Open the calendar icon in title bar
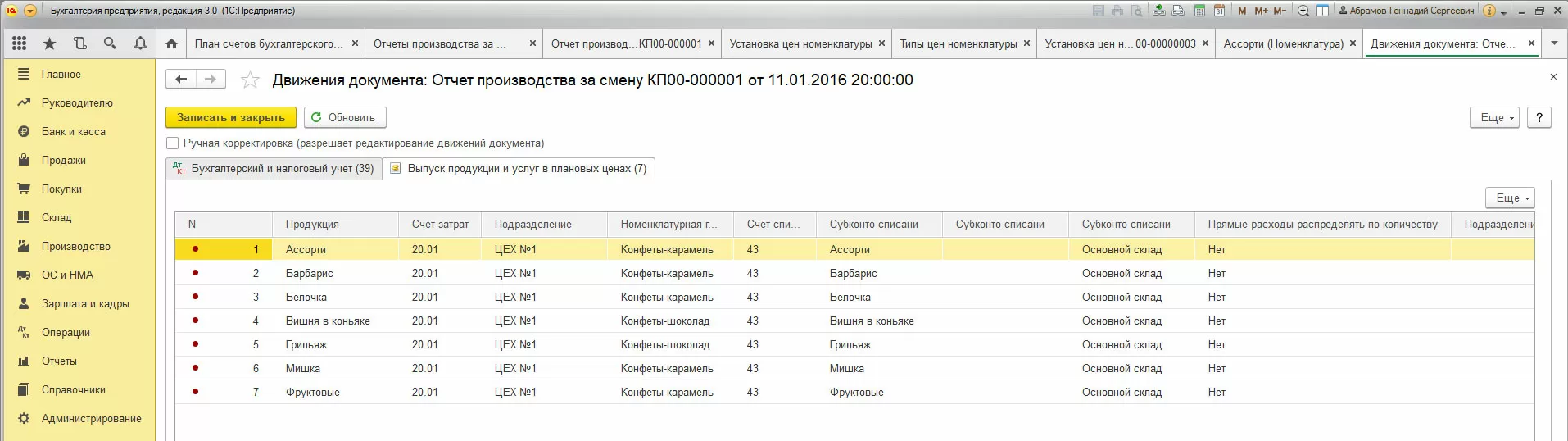This screenshot has width=1568, height=441. (1219, 11)
